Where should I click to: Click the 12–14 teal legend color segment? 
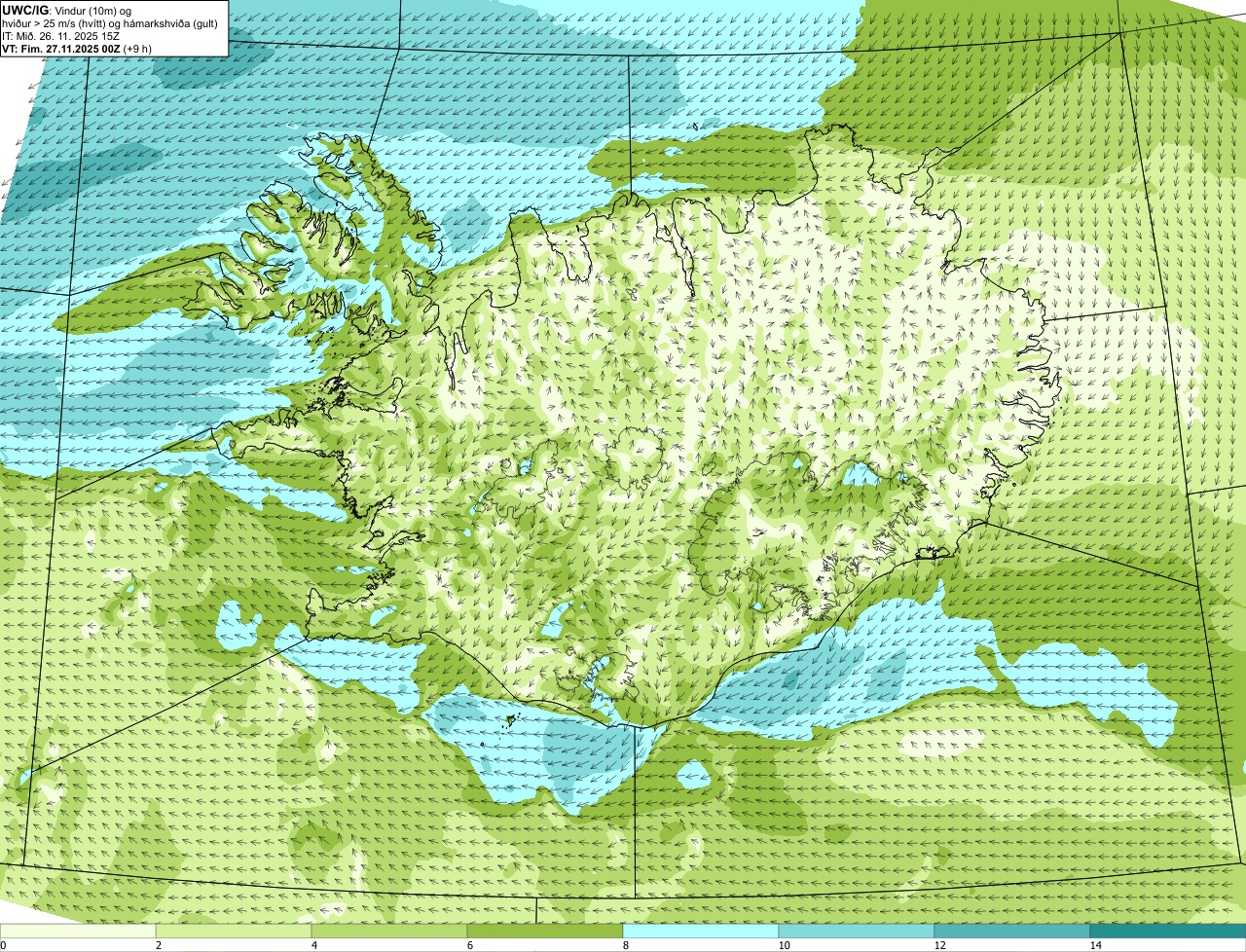coord(1012,931)
